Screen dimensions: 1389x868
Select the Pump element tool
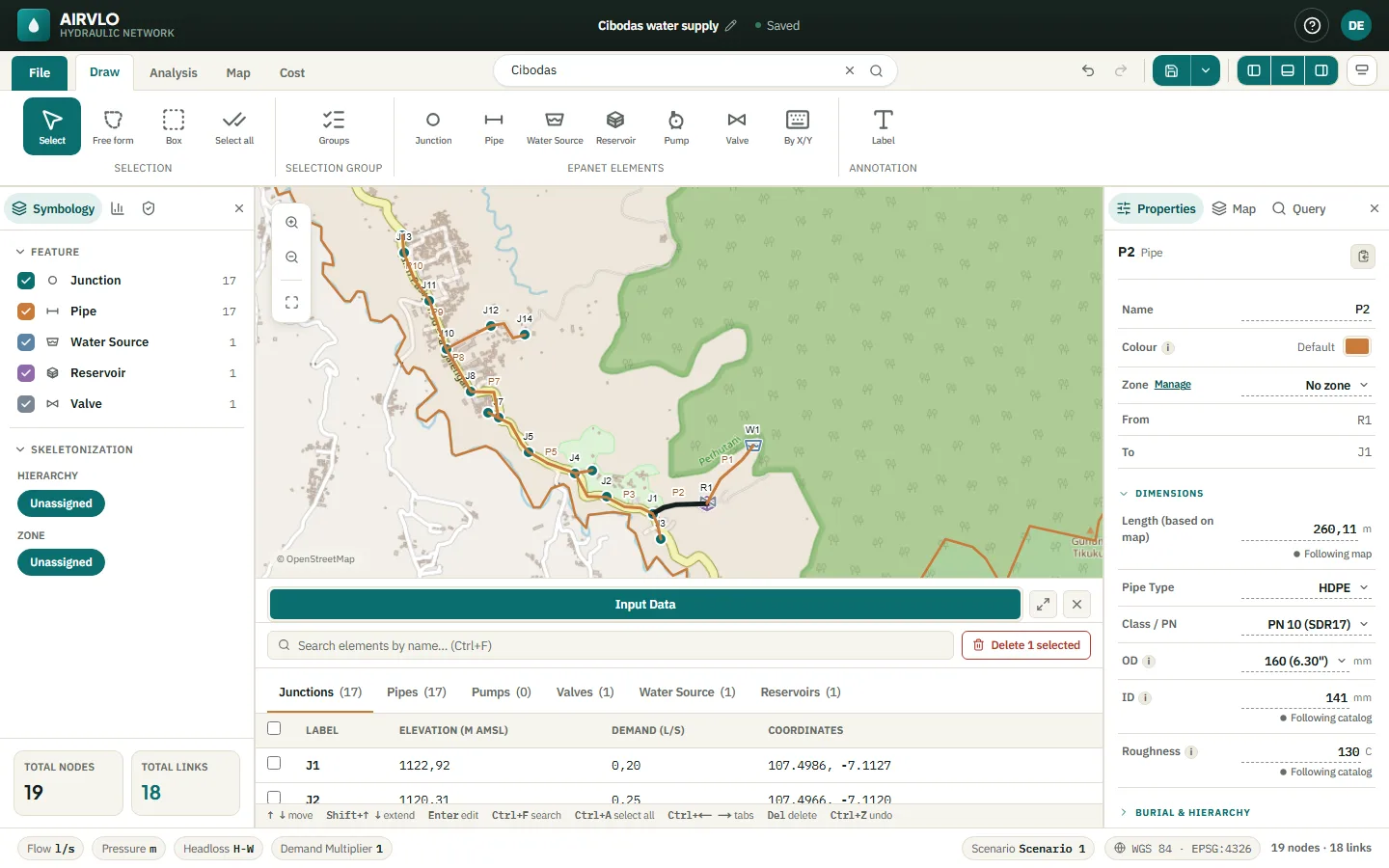676,126
